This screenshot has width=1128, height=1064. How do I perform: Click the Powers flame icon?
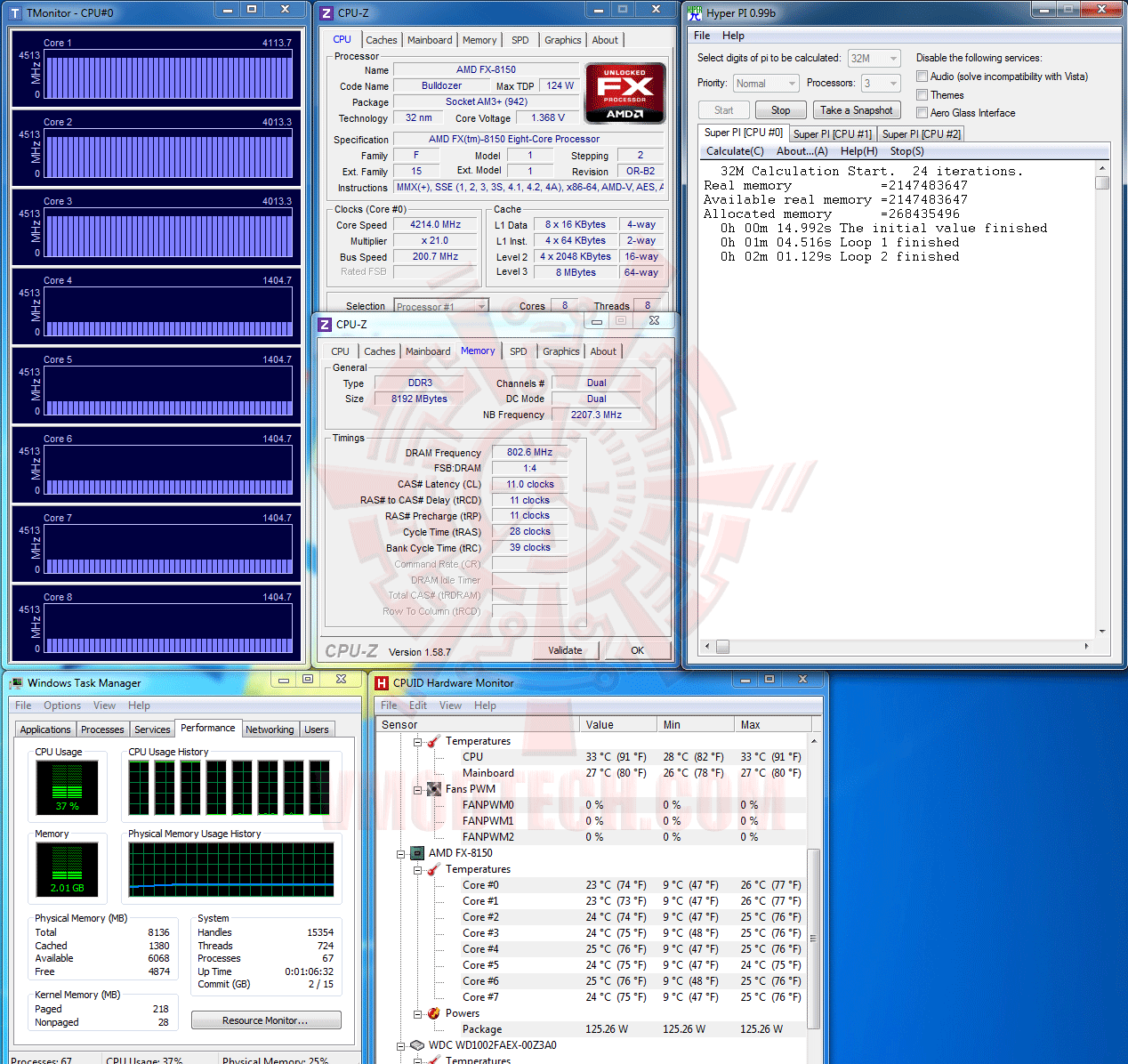(x=434, y=1013)
